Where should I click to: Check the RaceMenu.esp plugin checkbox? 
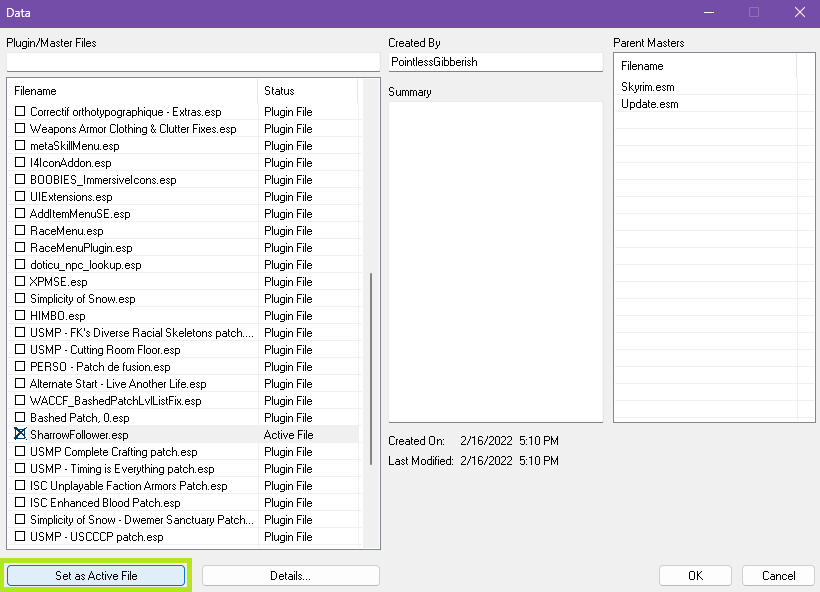(20, 230)
